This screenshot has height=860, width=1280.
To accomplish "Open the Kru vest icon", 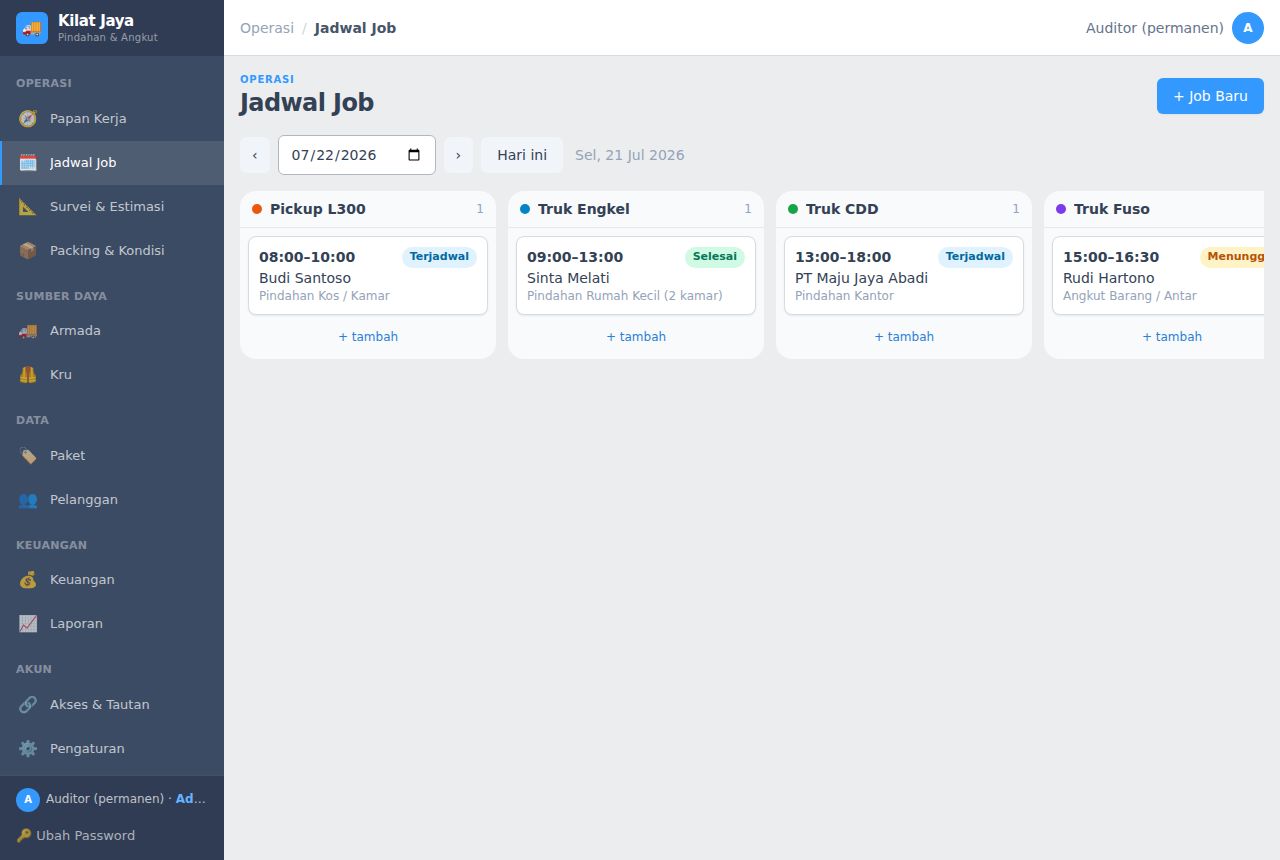I will coord(28,375).
